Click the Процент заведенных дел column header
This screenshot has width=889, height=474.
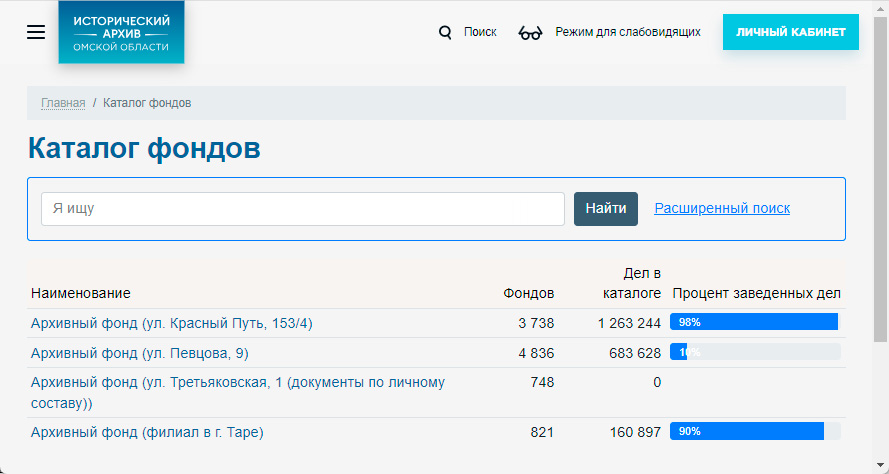(x=756, y=293)
